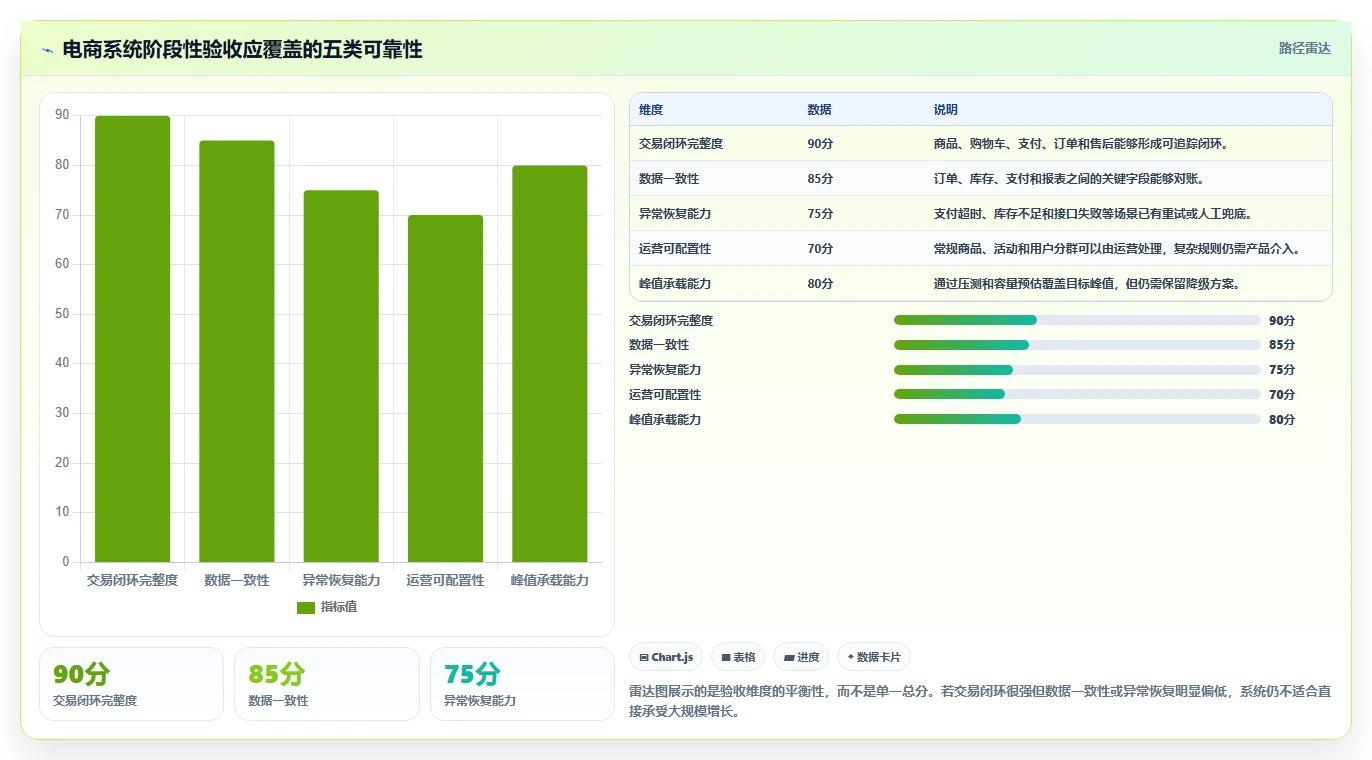Click the 路径雷达 label in header
The height and width of the screenshot is (760, 1372).
click(1304, 48)
